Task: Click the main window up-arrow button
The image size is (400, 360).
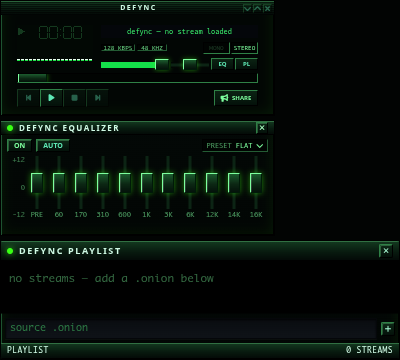Action: tap(257, 9)
